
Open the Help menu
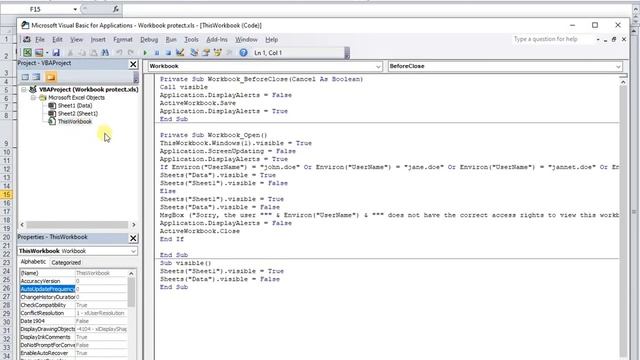coord(271,40)
